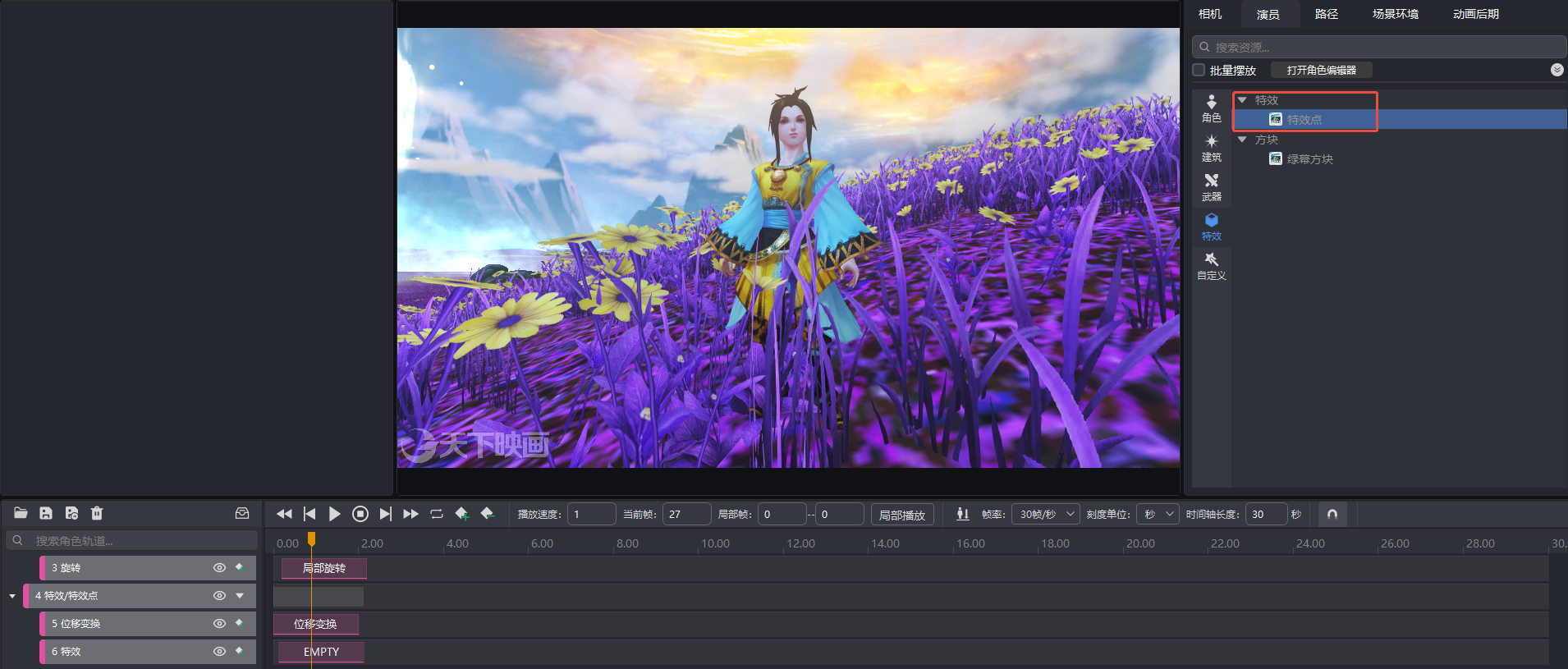This screenshot has height=669, width=1568.
Task: Select the 位移变换 clip on timeline
Action: coord(315,624)
